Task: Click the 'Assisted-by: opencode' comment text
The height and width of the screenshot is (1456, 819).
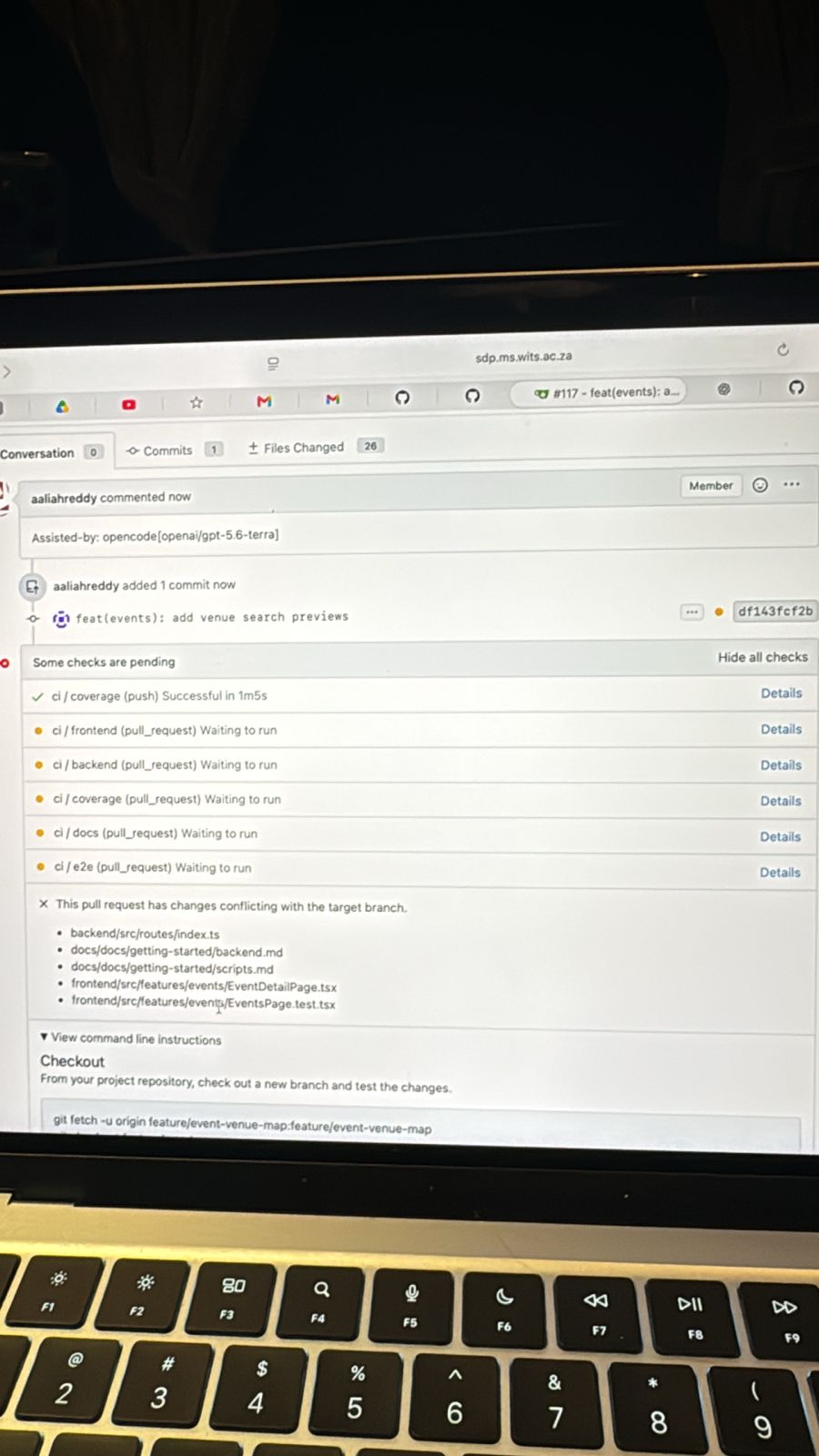Action: 155,536
